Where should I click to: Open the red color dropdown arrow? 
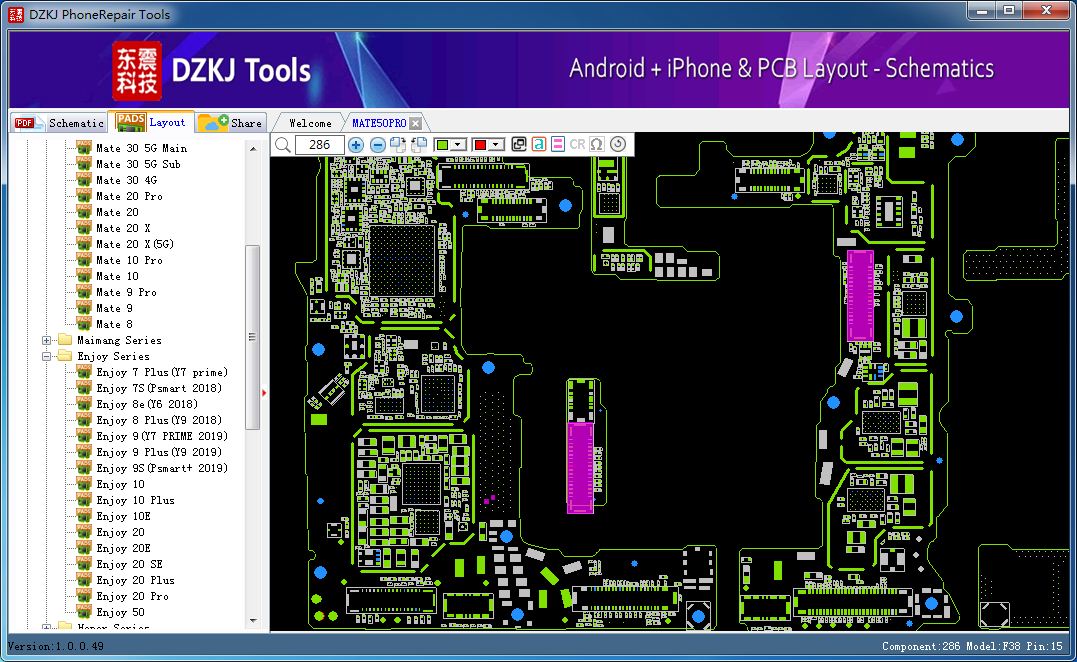[x=496, y=144]
